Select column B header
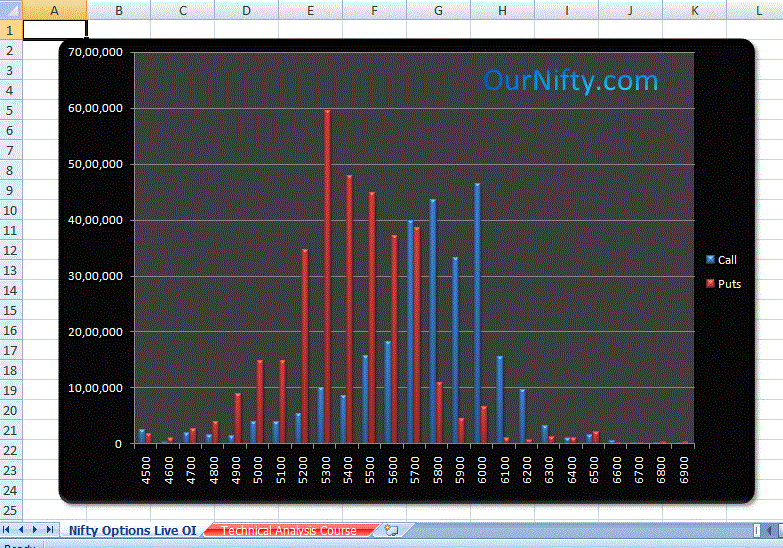Screen dimensions: 783x548 click(119, 10)
